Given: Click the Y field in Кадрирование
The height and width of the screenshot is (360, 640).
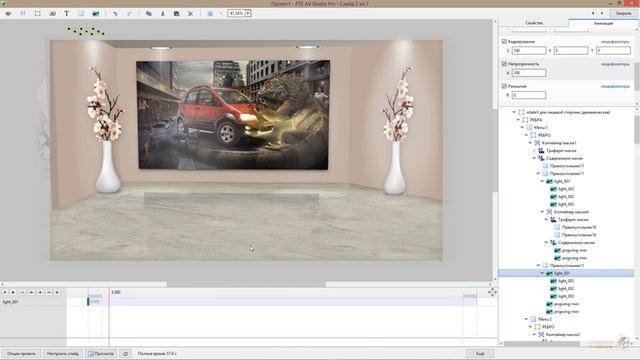Looking at the screenshot, I should pyautogui.click(x=613, y=51).
